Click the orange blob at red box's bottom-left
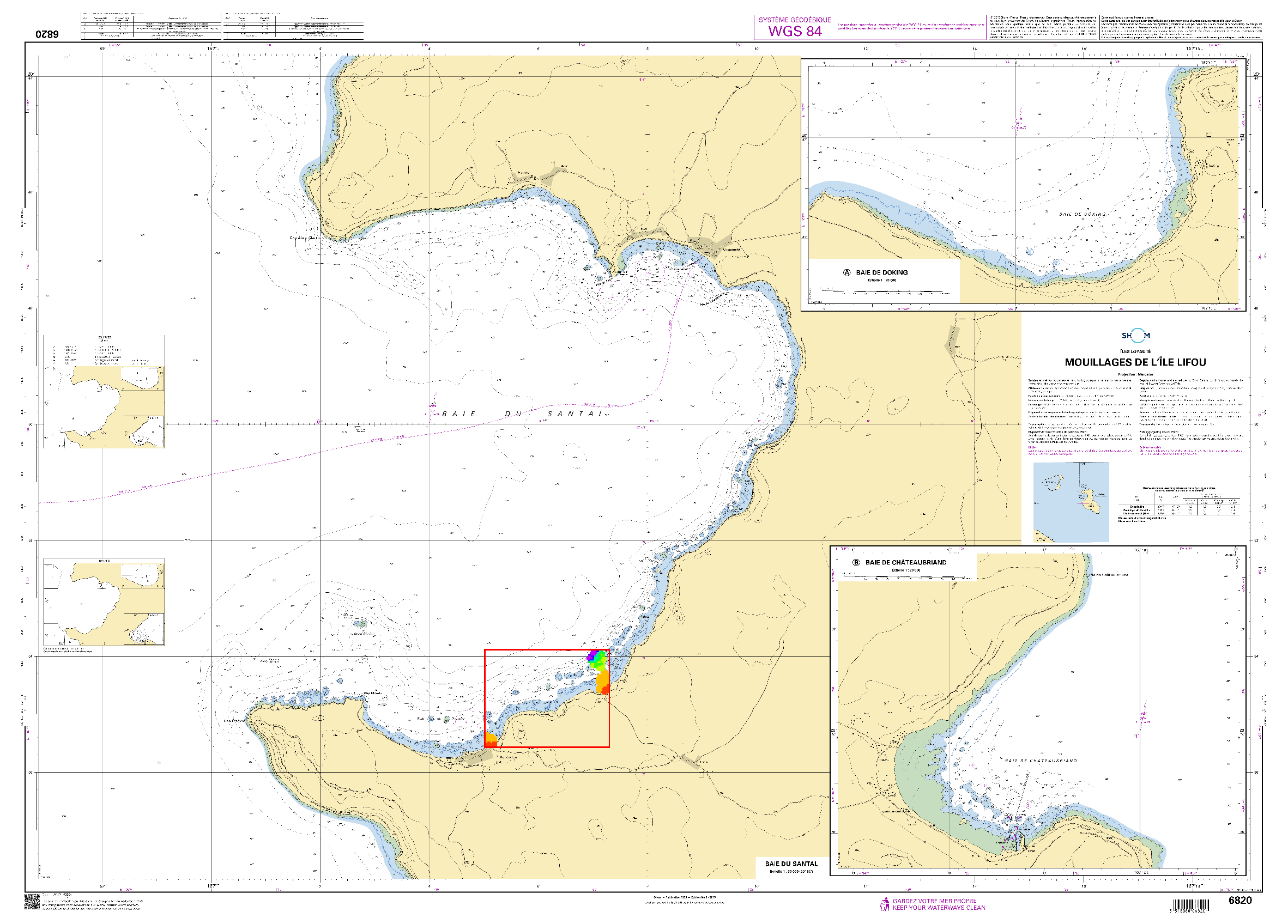The width and height of the screenshot is (1288, 924). (x=491, y=739)
